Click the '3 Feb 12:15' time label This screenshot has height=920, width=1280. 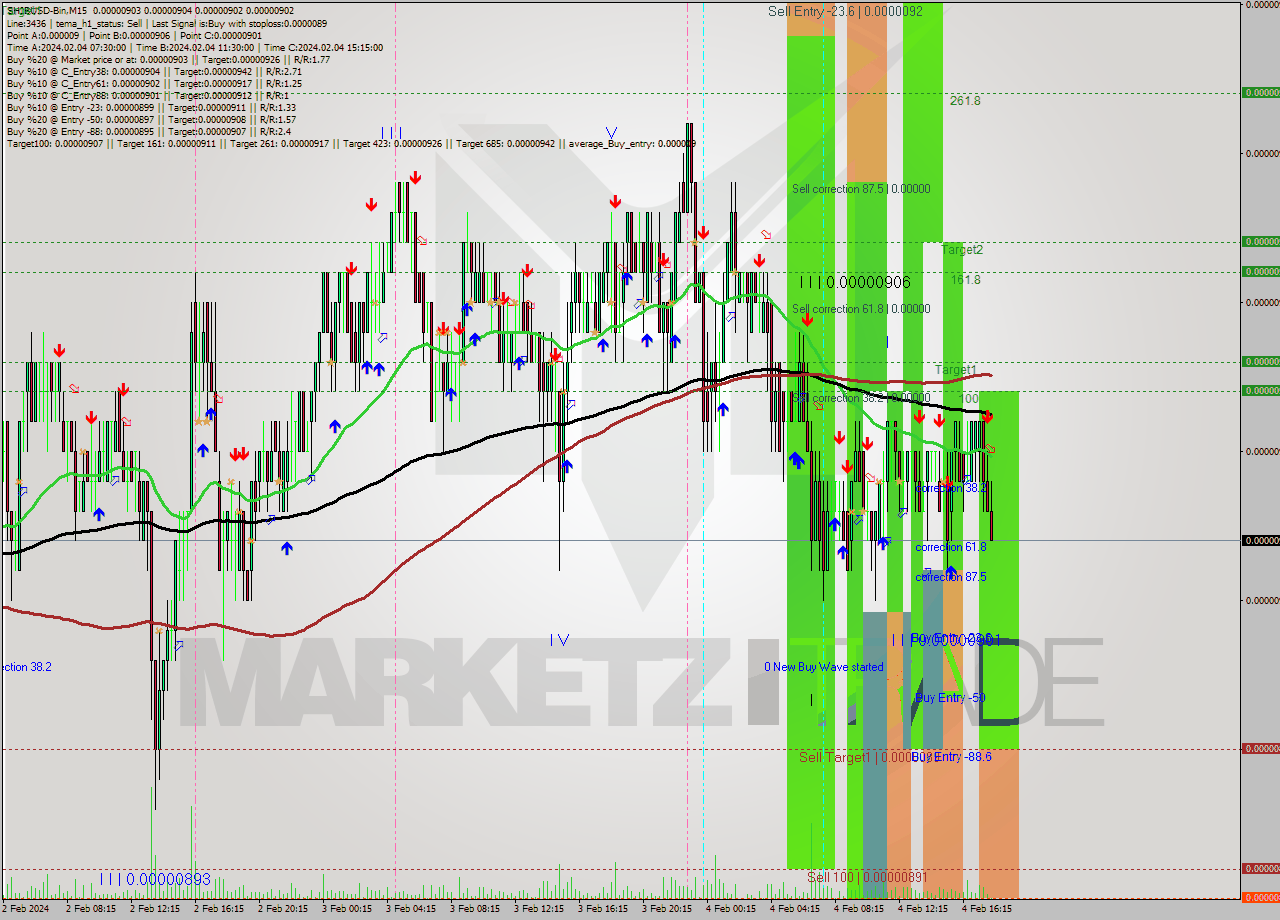coord(539,909)
